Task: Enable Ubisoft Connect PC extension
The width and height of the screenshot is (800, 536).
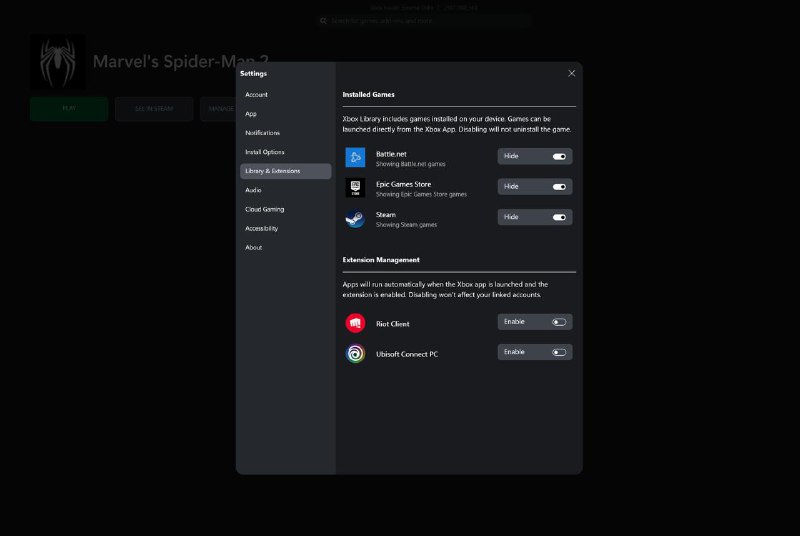Action: click(559, 352)
